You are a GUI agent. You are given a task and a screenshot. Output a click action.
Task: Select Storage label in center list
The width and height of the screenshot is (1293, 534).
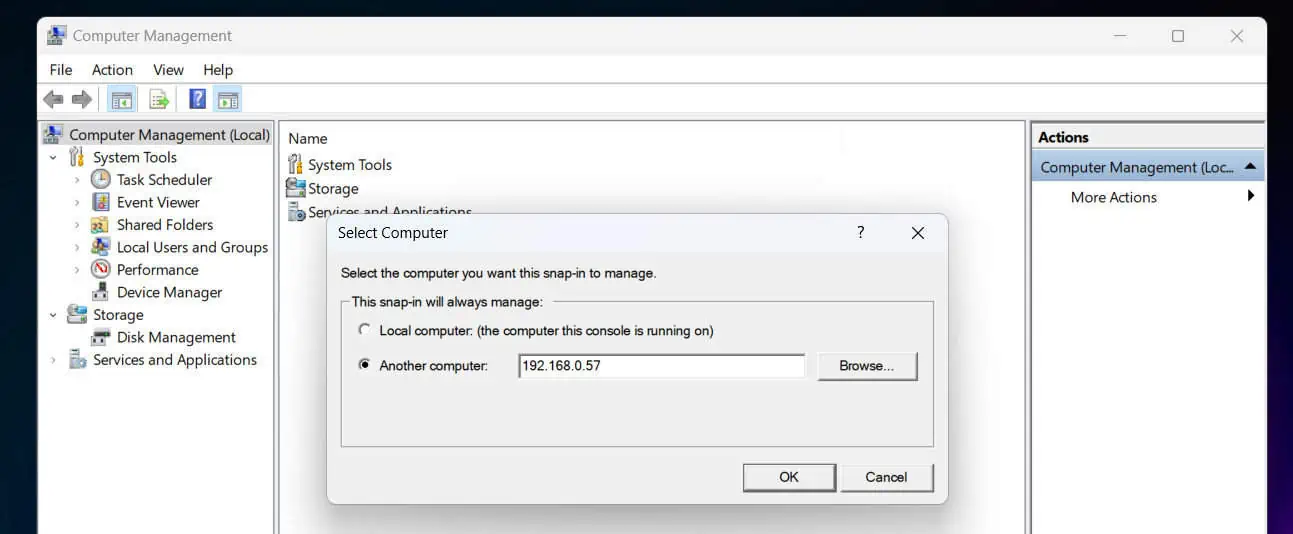click(x=333, y=188)
